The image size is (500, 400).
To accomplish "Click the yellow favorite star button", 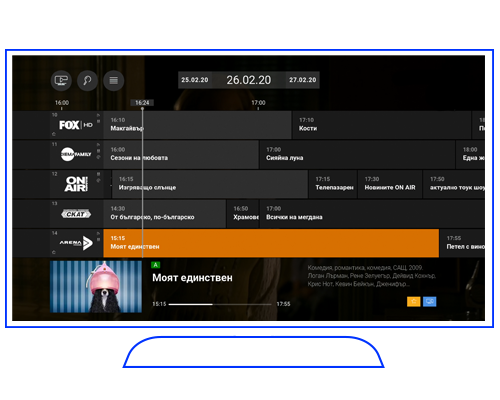I will [x=414, y=302].
